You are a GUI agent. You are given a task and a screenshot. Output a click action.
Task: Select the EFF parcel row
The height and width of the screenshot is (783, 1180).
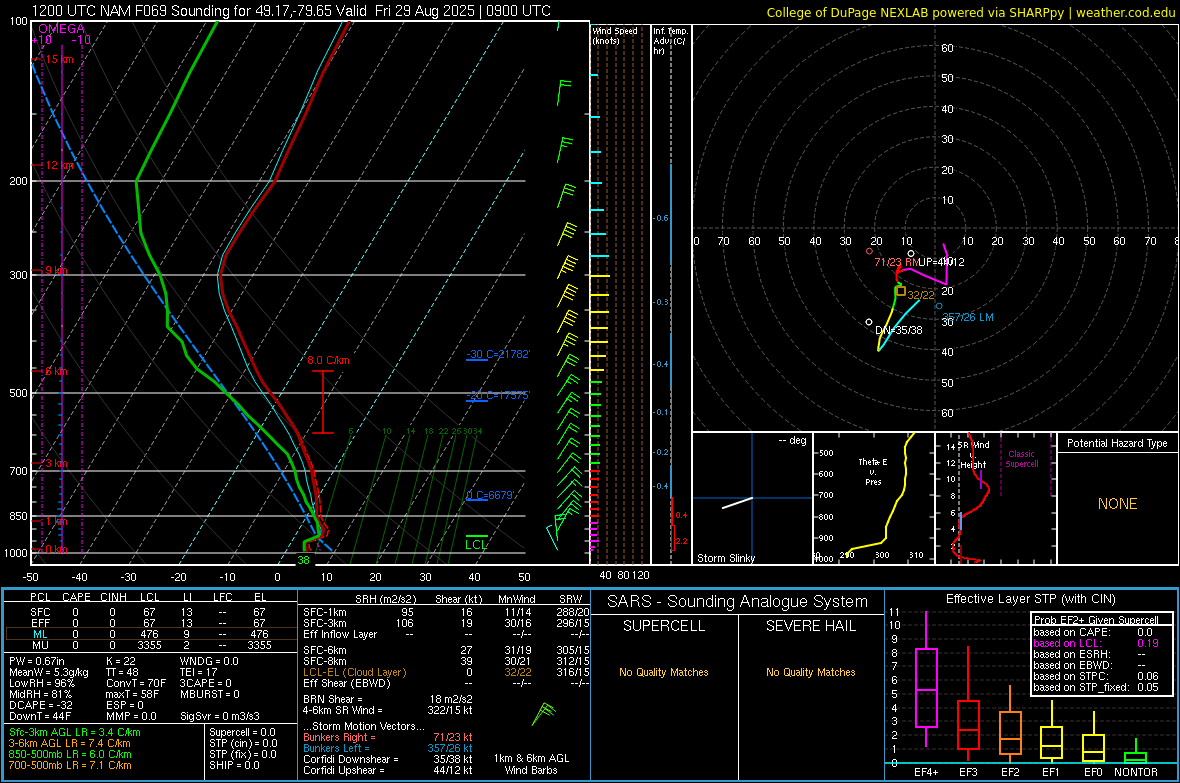coord(151,623)
